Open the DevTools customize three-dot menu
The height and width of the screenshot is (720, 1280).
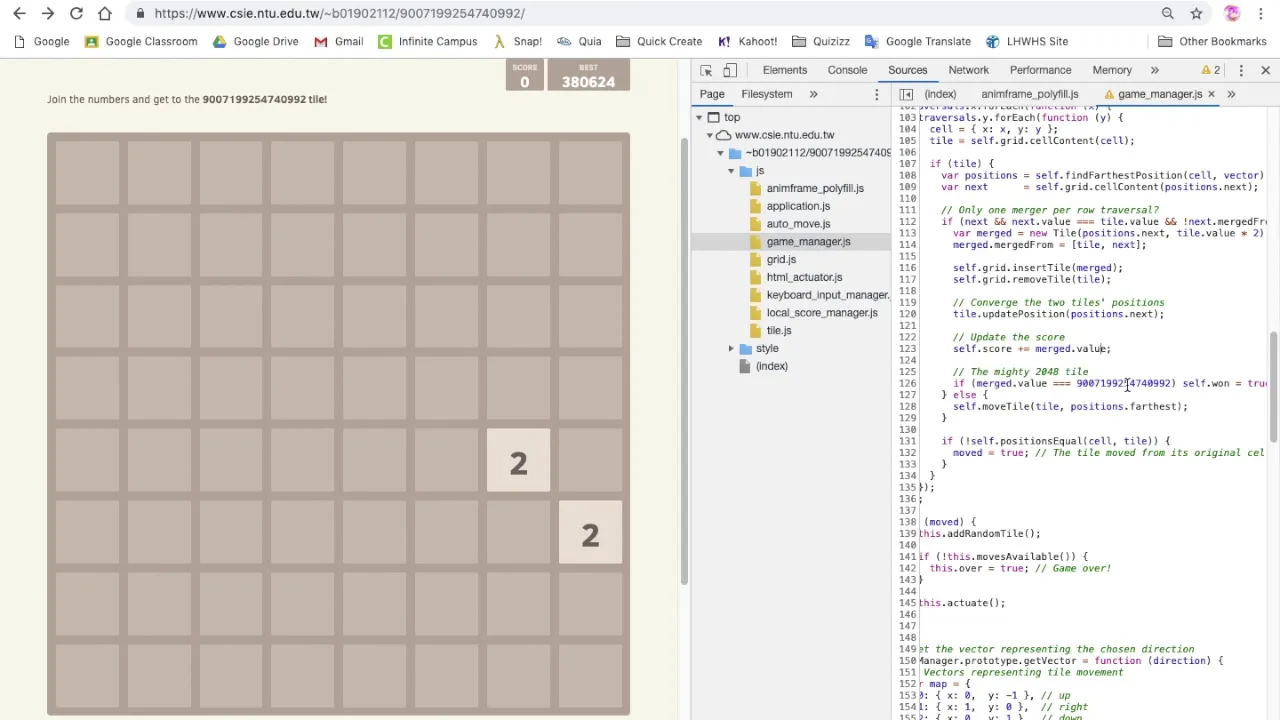click(1241, 70)
